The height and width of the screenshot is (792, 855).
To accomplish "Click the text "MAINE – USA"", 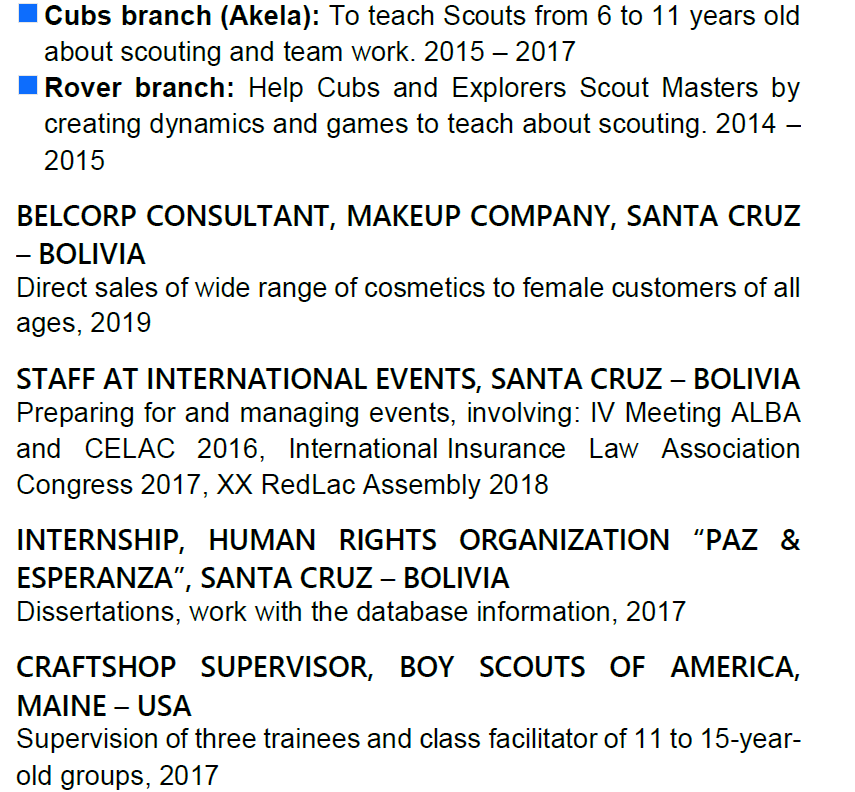I will click(x=104, y=705).
